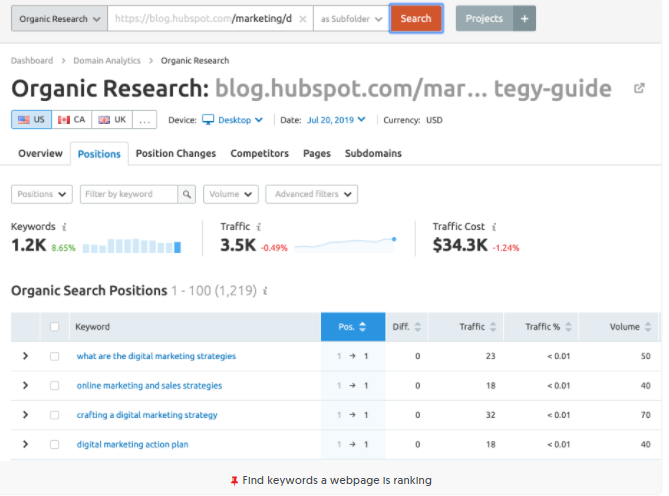Click the 1.2K keywords value
This screenshot has width=669, height=496.
point(29,245)
